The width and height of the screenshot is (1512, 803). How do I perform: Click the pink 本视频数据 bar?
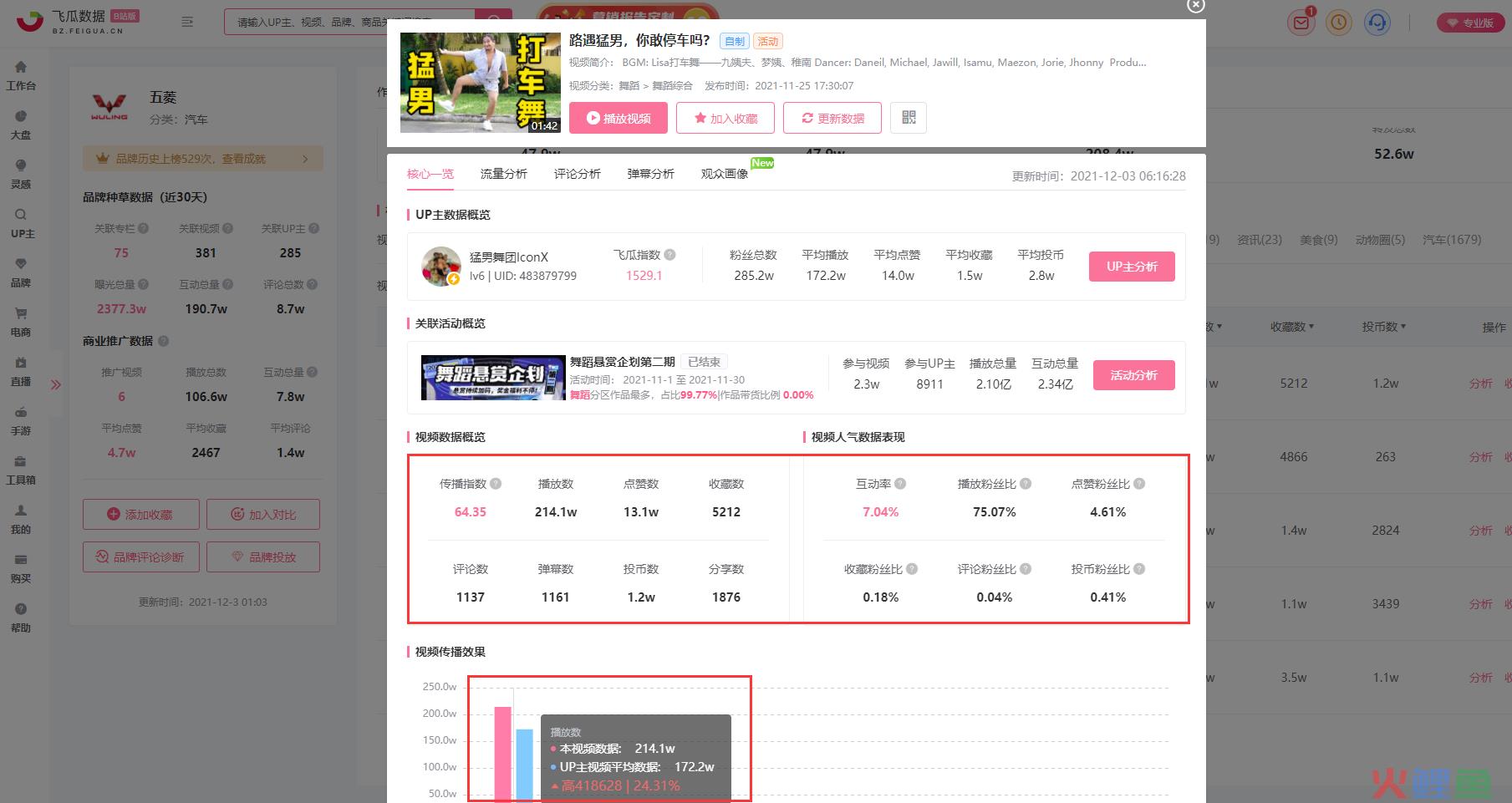(502, 755)
